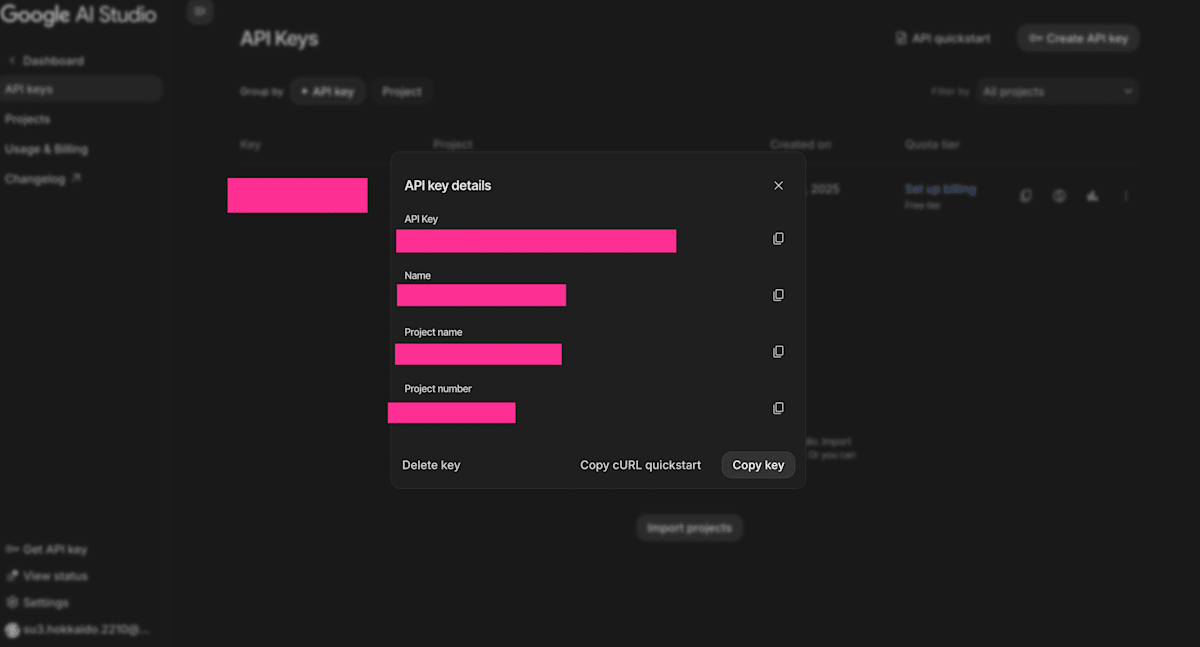Viewport: 1200px width, 647px height.
Task: Copy the Project name value
Action: point(778,352)
